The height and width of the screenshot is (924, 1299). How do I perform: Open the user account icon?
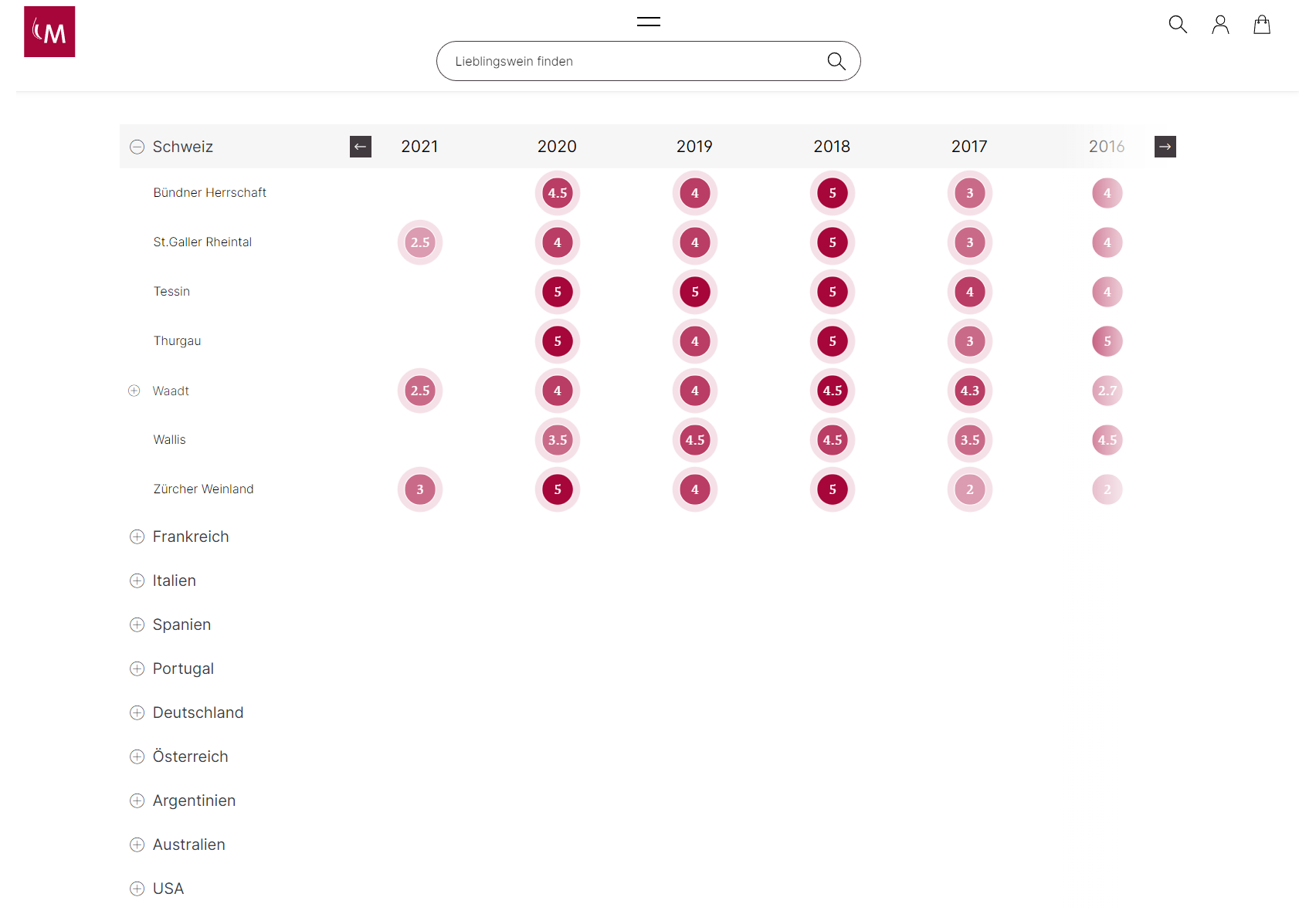(1219, 25)
